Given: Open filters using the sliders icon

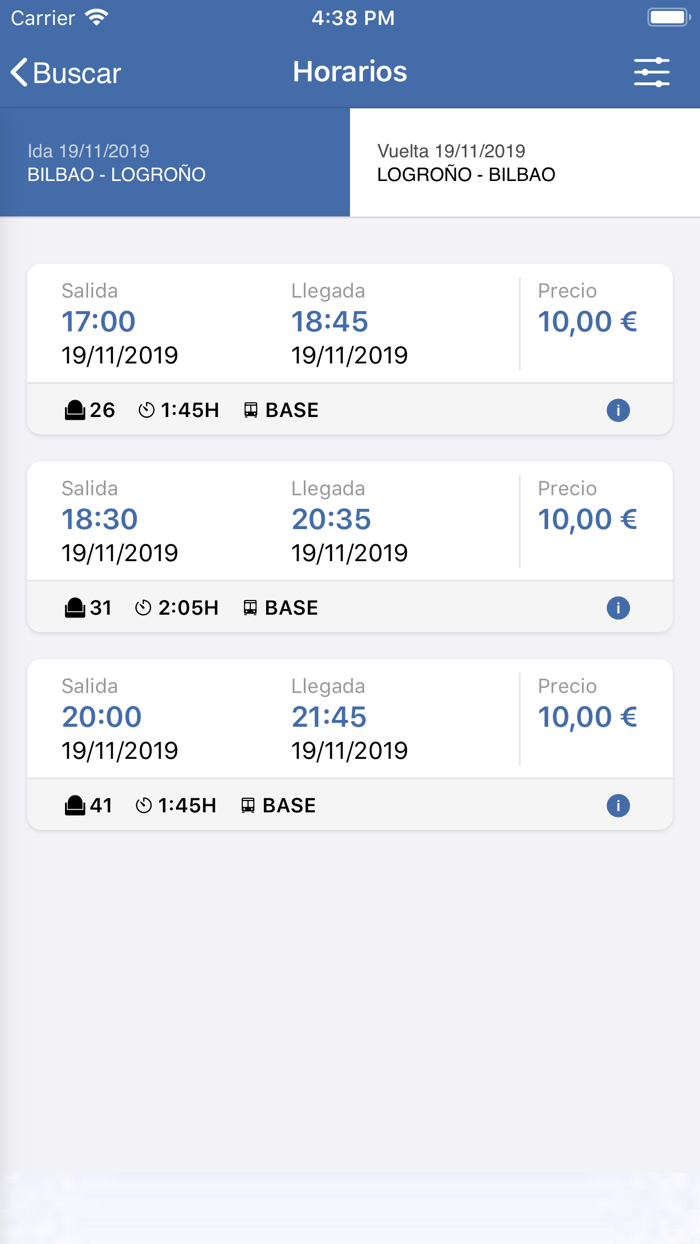Looking at the screenshot, I should pos(652,72).
